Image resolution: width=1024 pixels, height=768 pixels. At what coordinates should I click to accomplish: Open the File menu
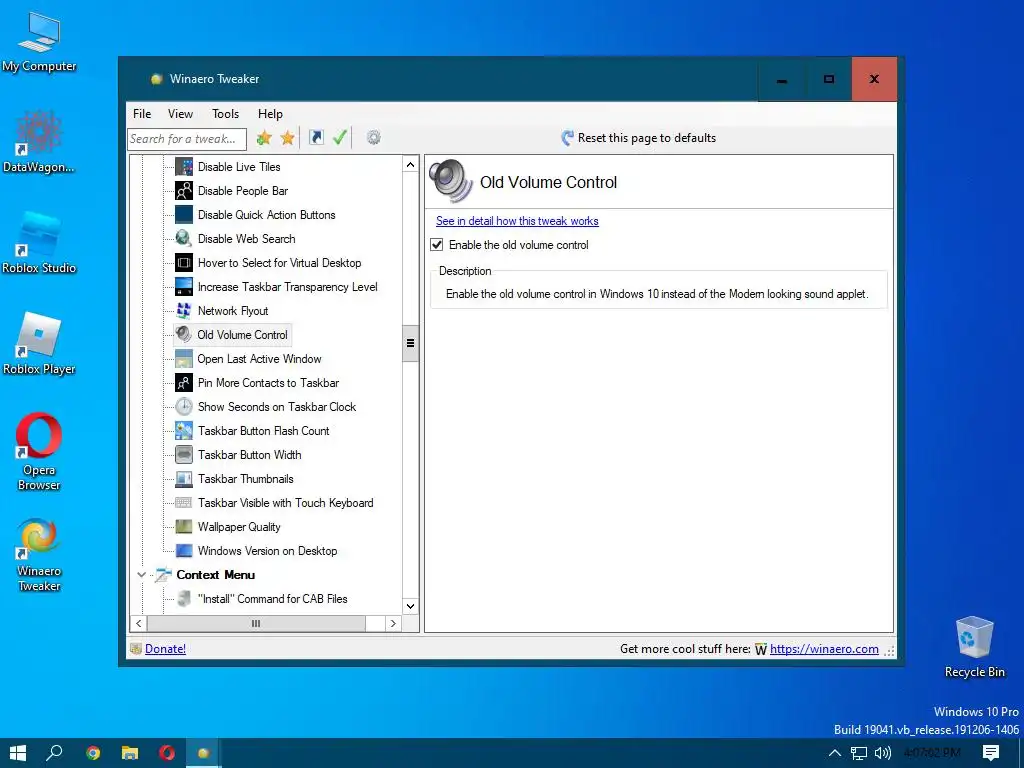click(x=142, y=114)
